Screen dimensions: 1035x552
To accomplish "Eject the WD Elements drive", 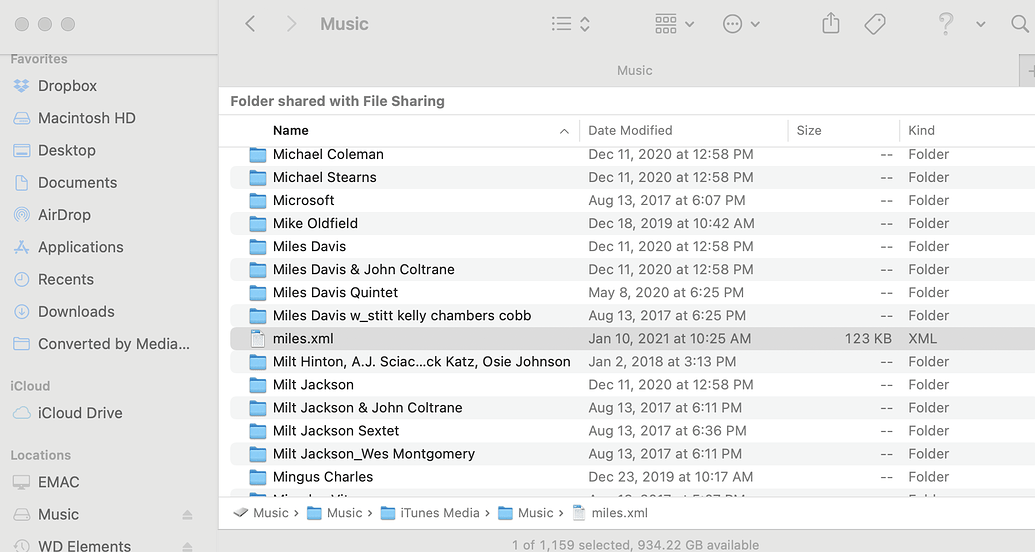I will click(187, 545).
